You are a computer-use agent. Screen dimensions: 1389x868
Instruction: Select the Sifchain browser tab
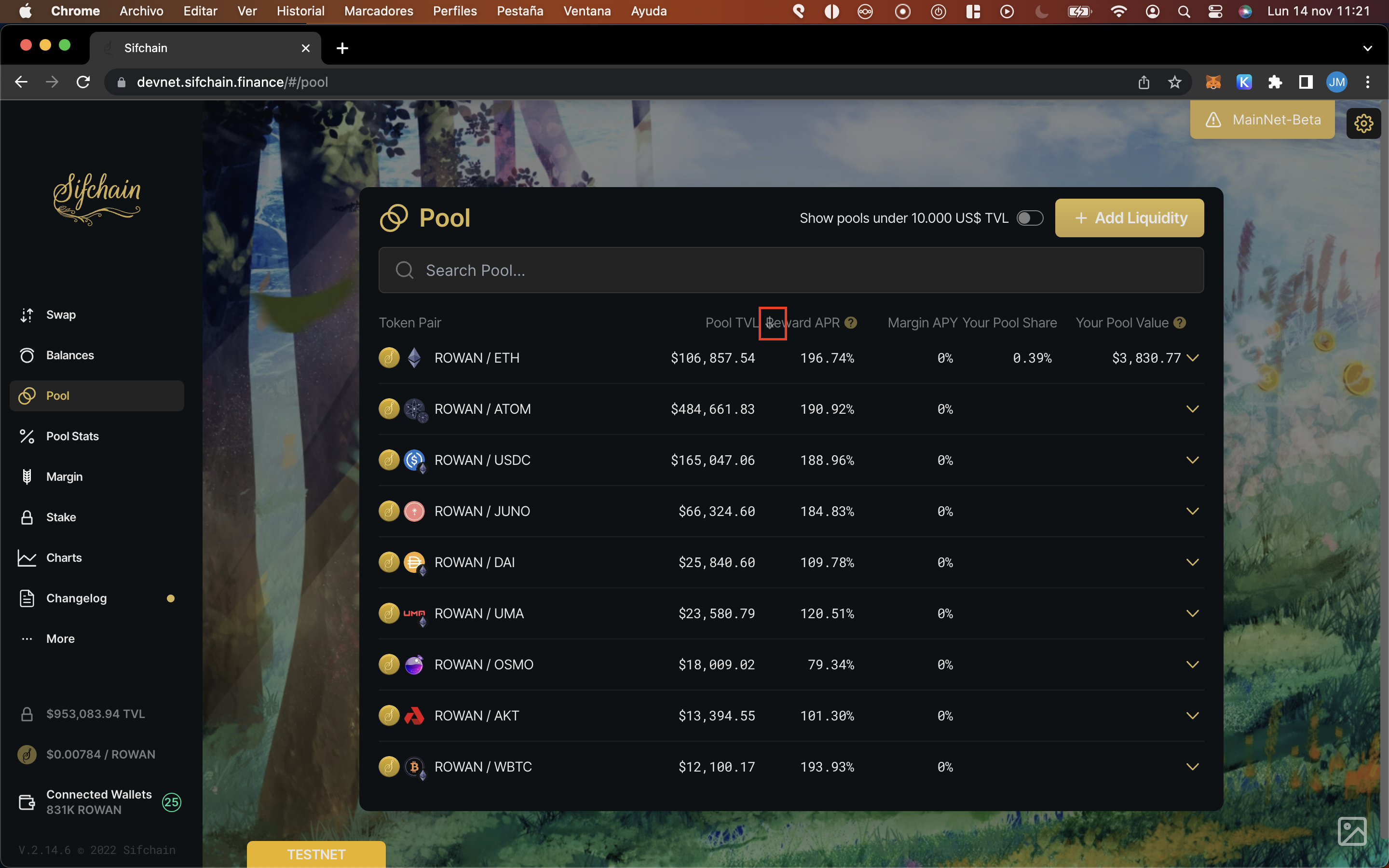(x=205, y=48)
